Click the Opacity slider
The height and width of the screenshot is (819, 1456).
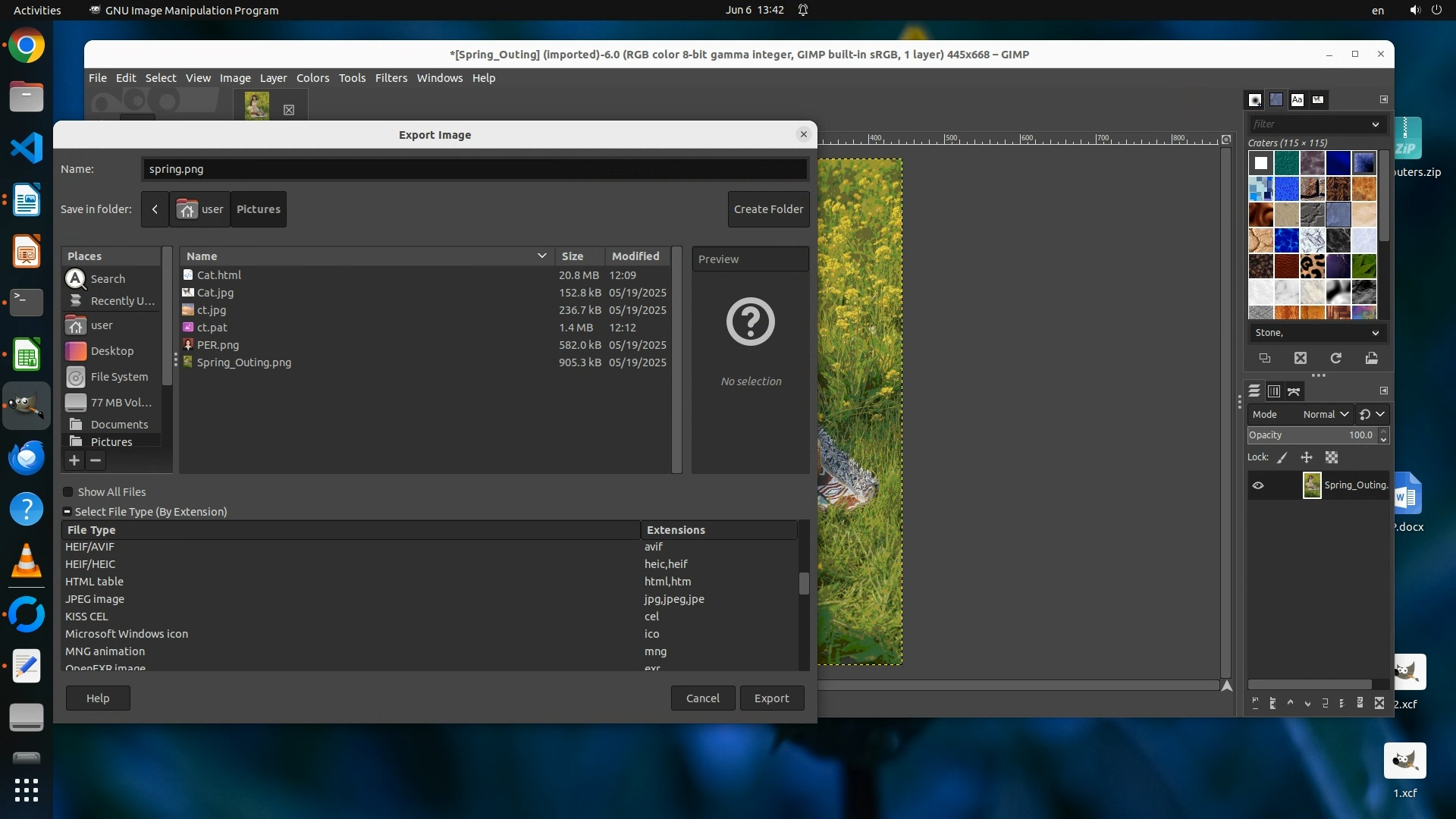[x=1310, y=435]
